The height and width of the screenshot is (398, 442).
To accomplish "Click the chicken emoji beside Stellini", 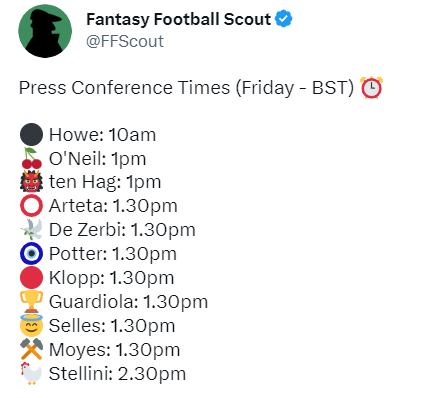I will 31,373.
